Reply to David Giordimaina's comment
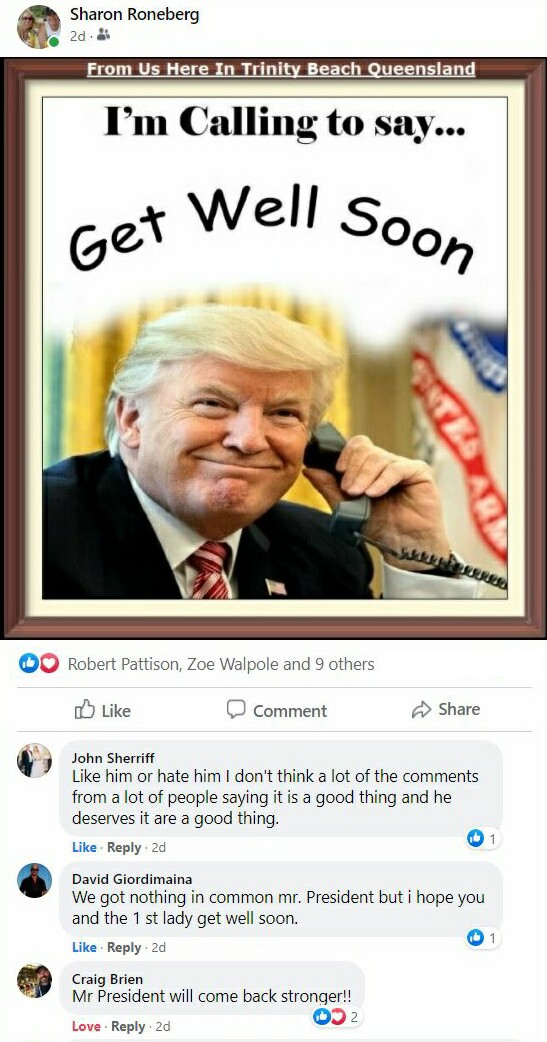The image size is (547, 1042). [x=124, y=947]
